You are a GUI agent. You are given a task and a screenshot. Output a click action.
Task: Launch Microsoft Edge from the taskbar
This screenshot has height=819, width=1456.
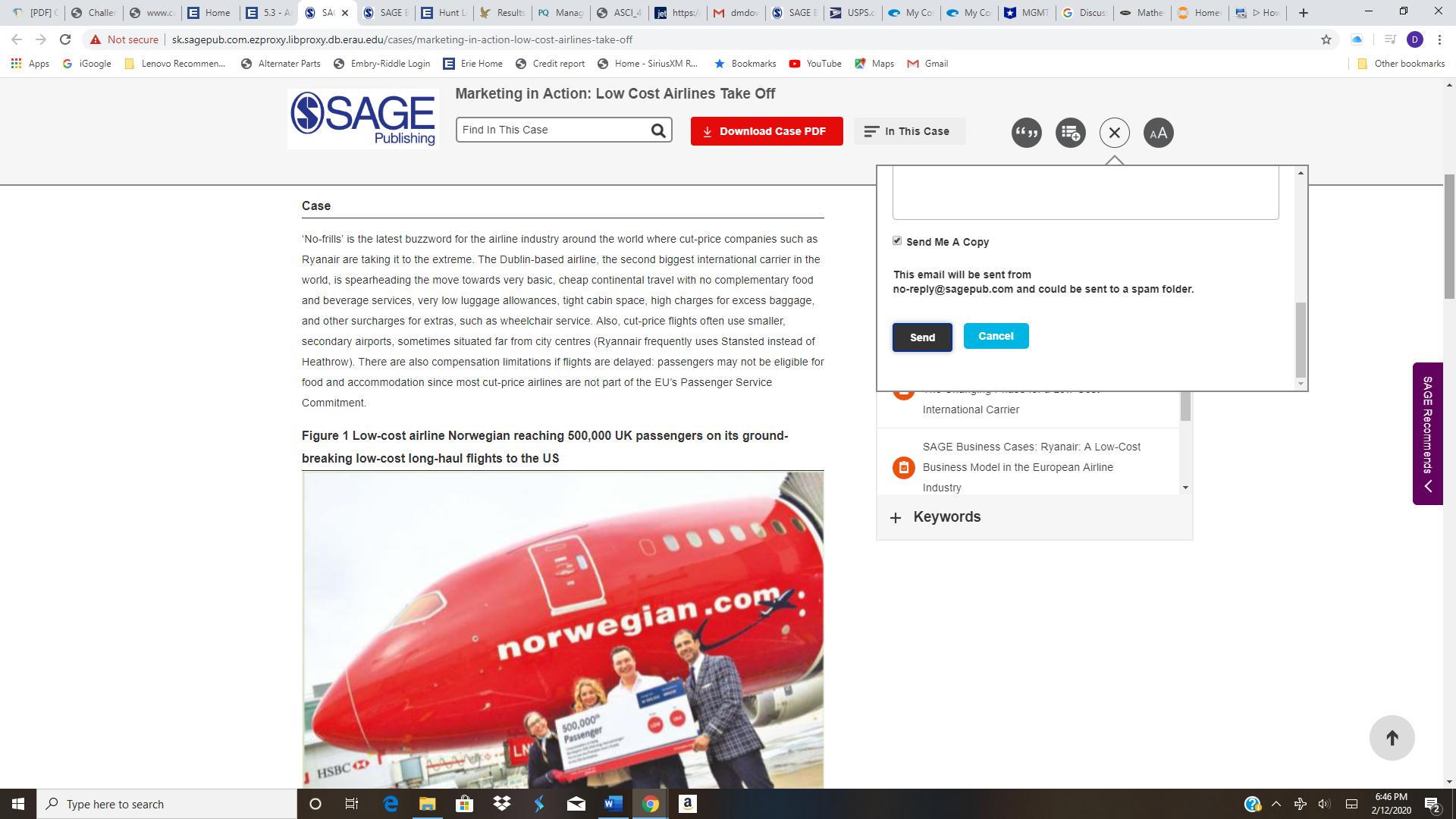[391, 804]
